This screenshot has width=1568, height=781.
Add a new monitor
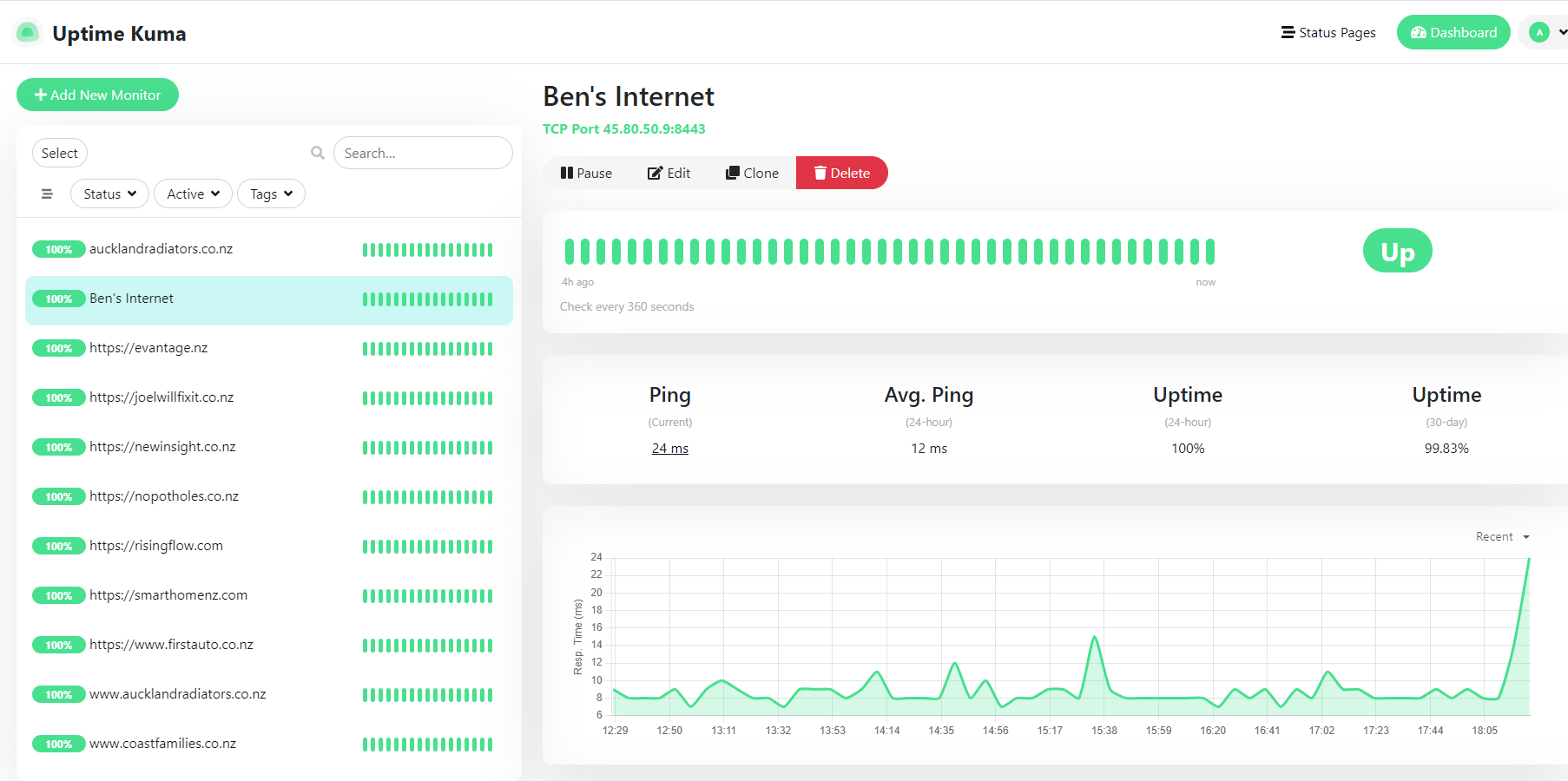97,95
